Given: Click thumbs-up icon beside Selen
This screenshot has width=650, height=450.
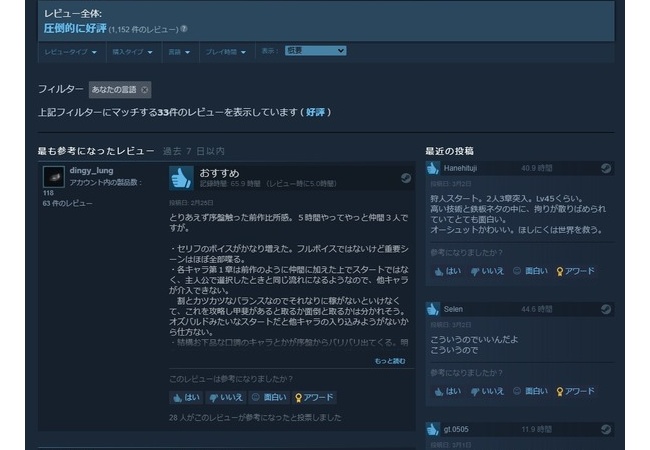Looking at the screenshot, I should point(432,309).
